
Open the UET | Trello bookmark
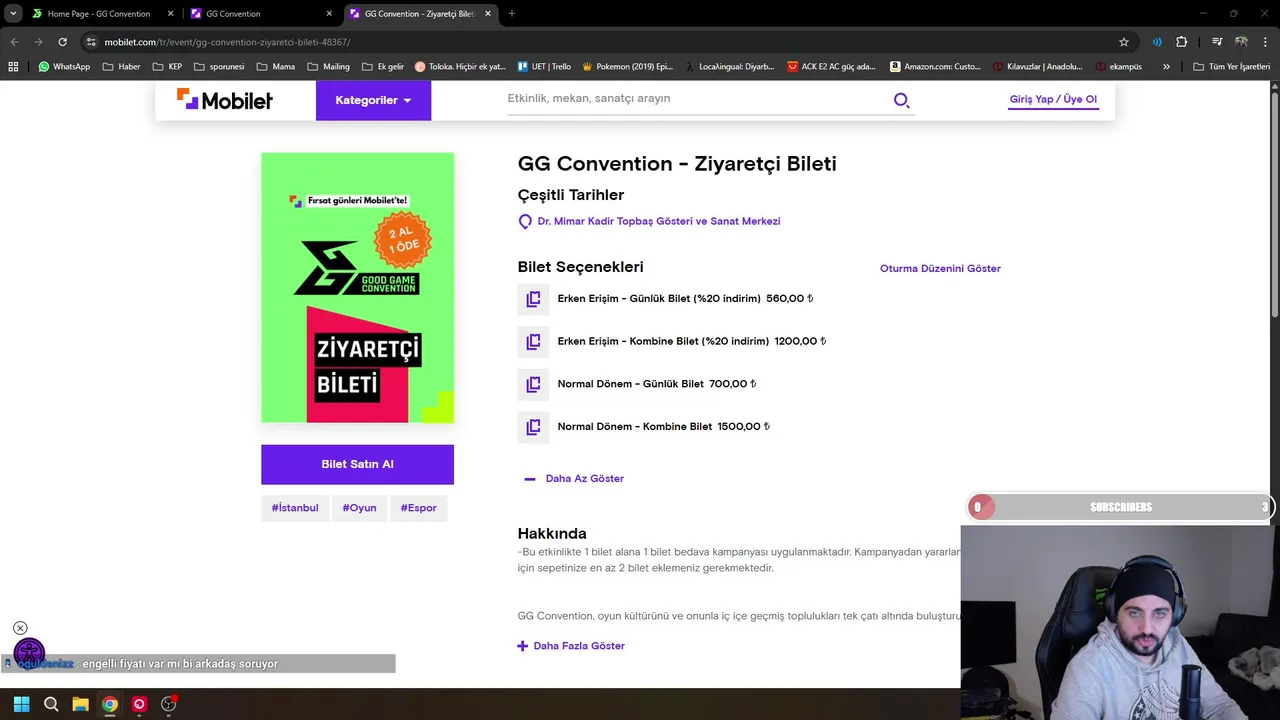pos(544,67)
